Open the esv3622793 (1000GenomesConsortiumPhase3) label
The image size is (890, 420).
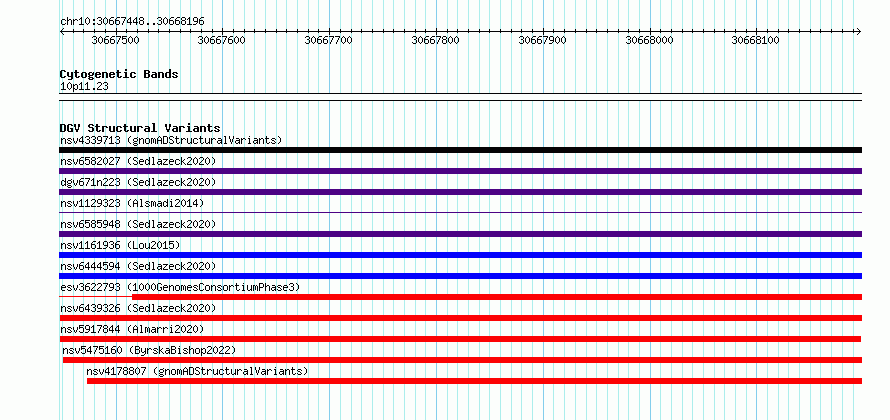[x=180, y=287]
